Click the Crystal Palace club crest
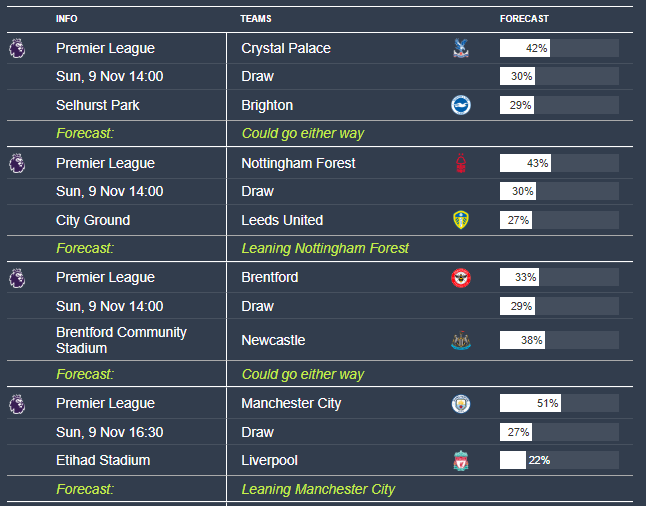The width and height of the screenshot is (646, 506). [460, 48]
